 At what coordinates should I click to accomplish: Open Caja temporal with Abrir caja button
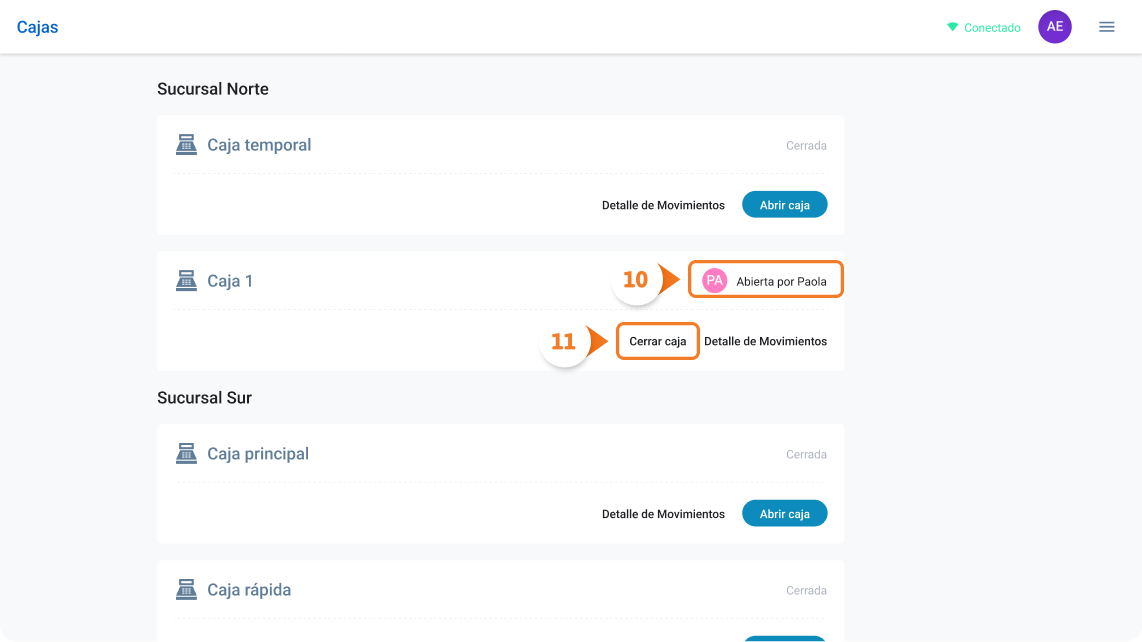click(784, 205)
